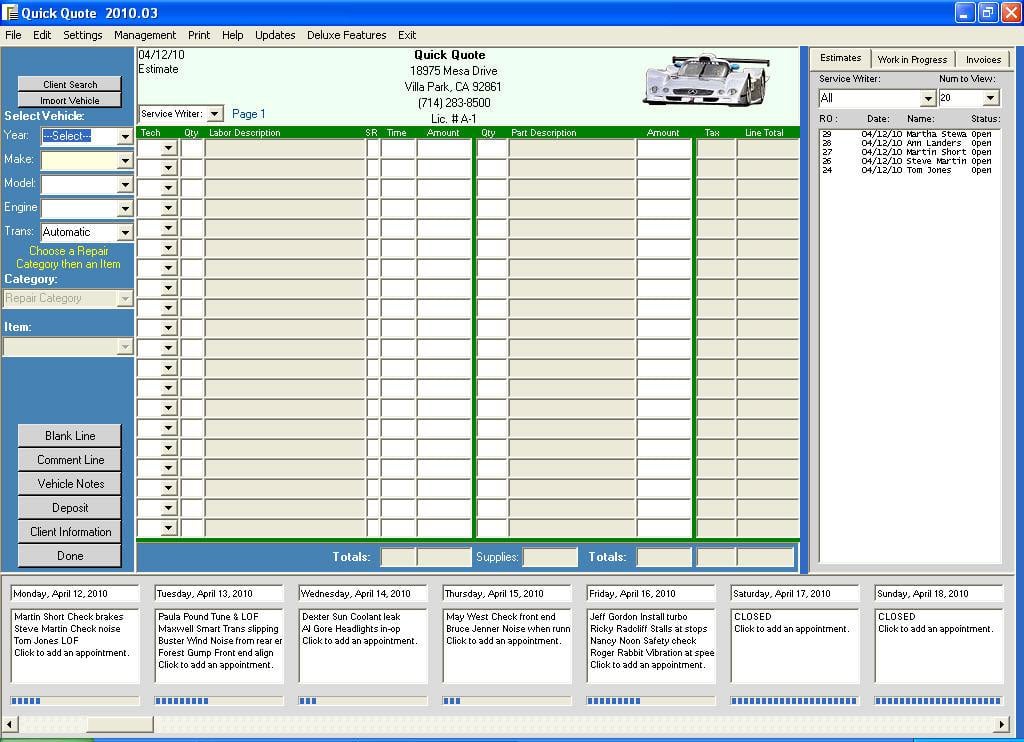Switch to the Estimates tab

tap(840, 58)
